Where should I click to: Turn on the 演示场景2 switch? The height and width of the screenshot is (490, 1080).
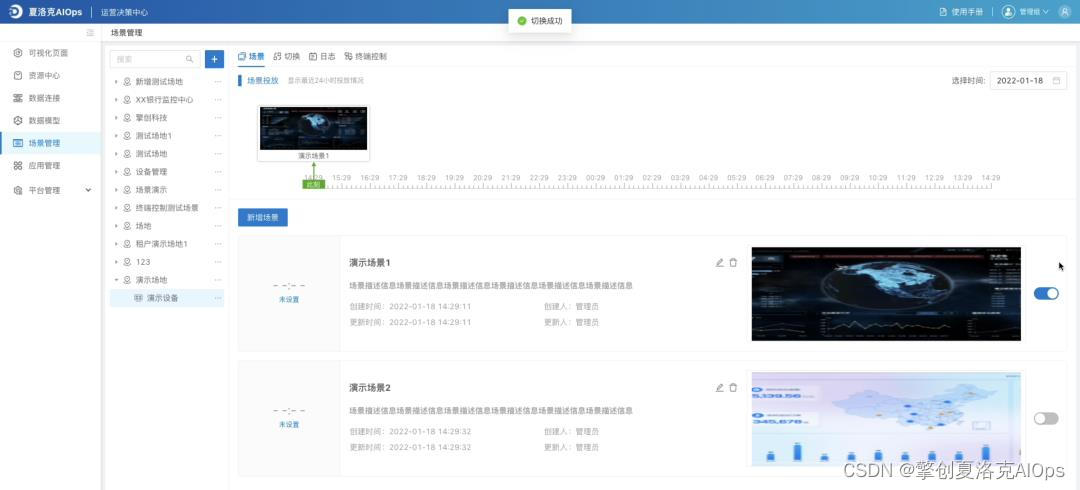coord(1046,418)
